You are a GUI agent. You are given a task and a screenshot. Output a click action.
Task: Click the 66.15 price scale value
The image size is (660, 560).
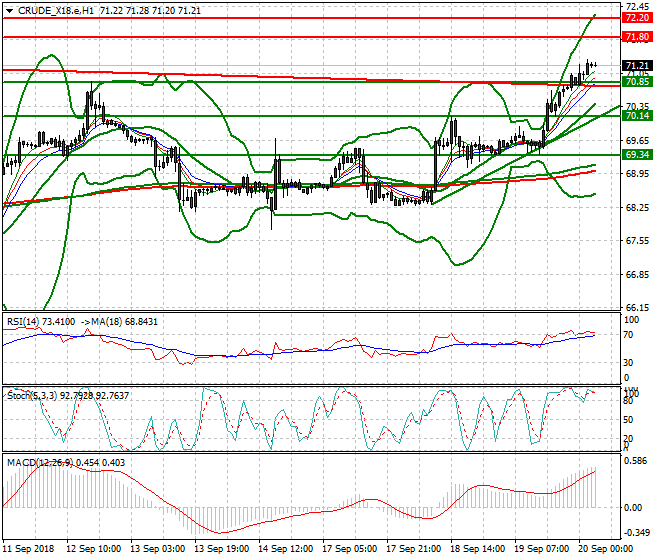pos(637,308)
